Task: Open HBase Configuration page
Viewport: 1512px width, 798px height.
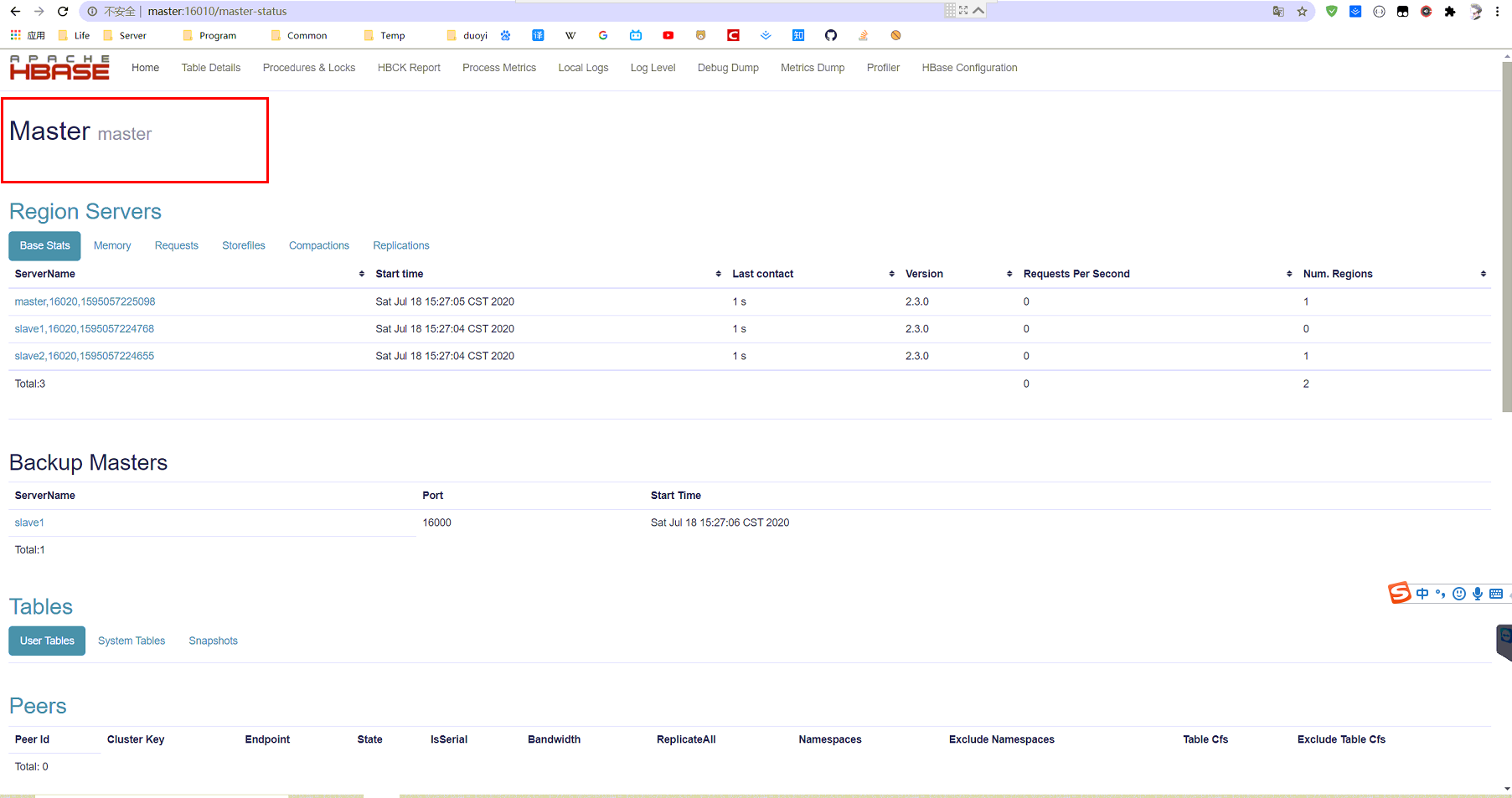Action: (x=970, y=68)
